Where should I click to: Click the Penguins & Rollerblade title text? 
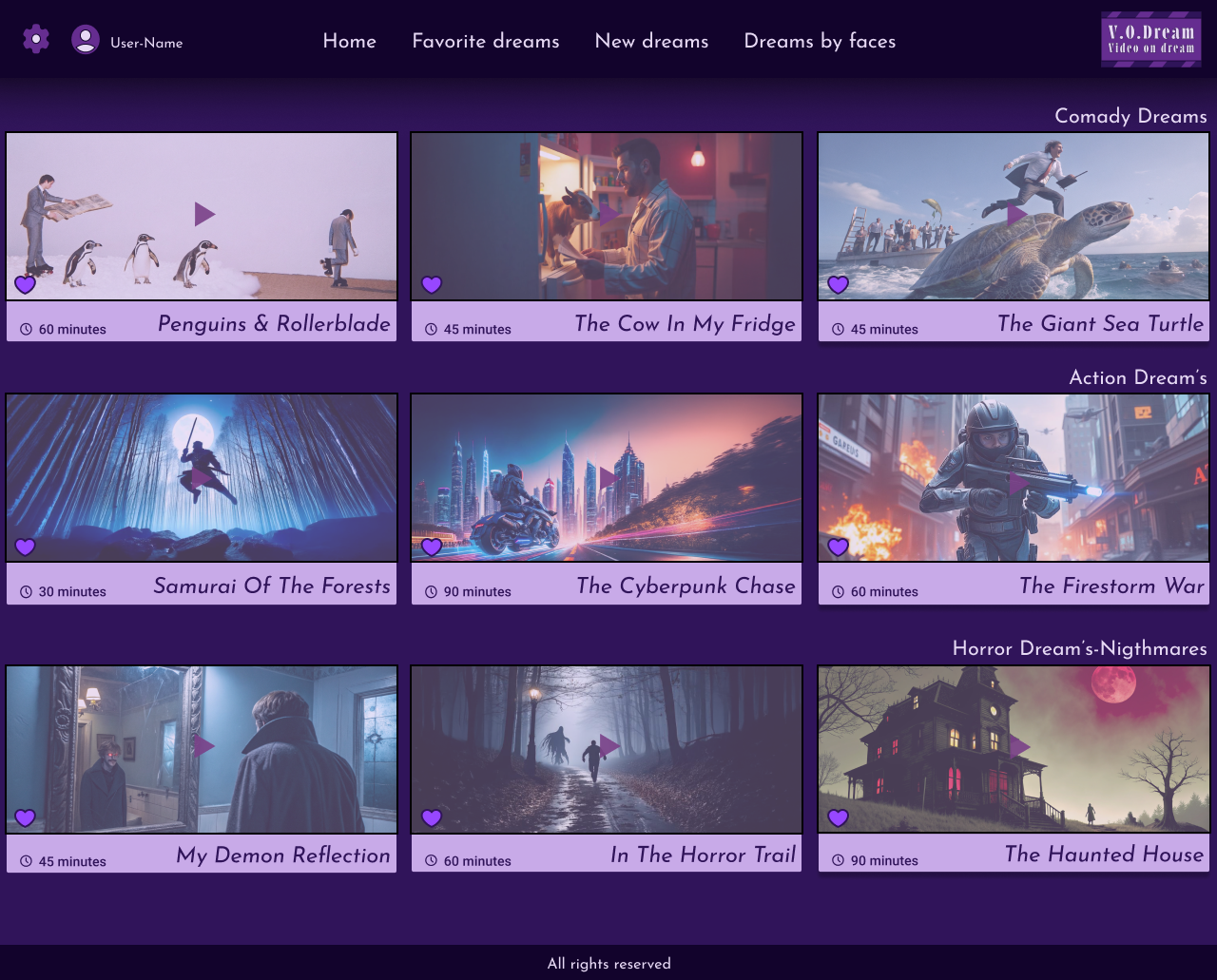pos(274,323)
